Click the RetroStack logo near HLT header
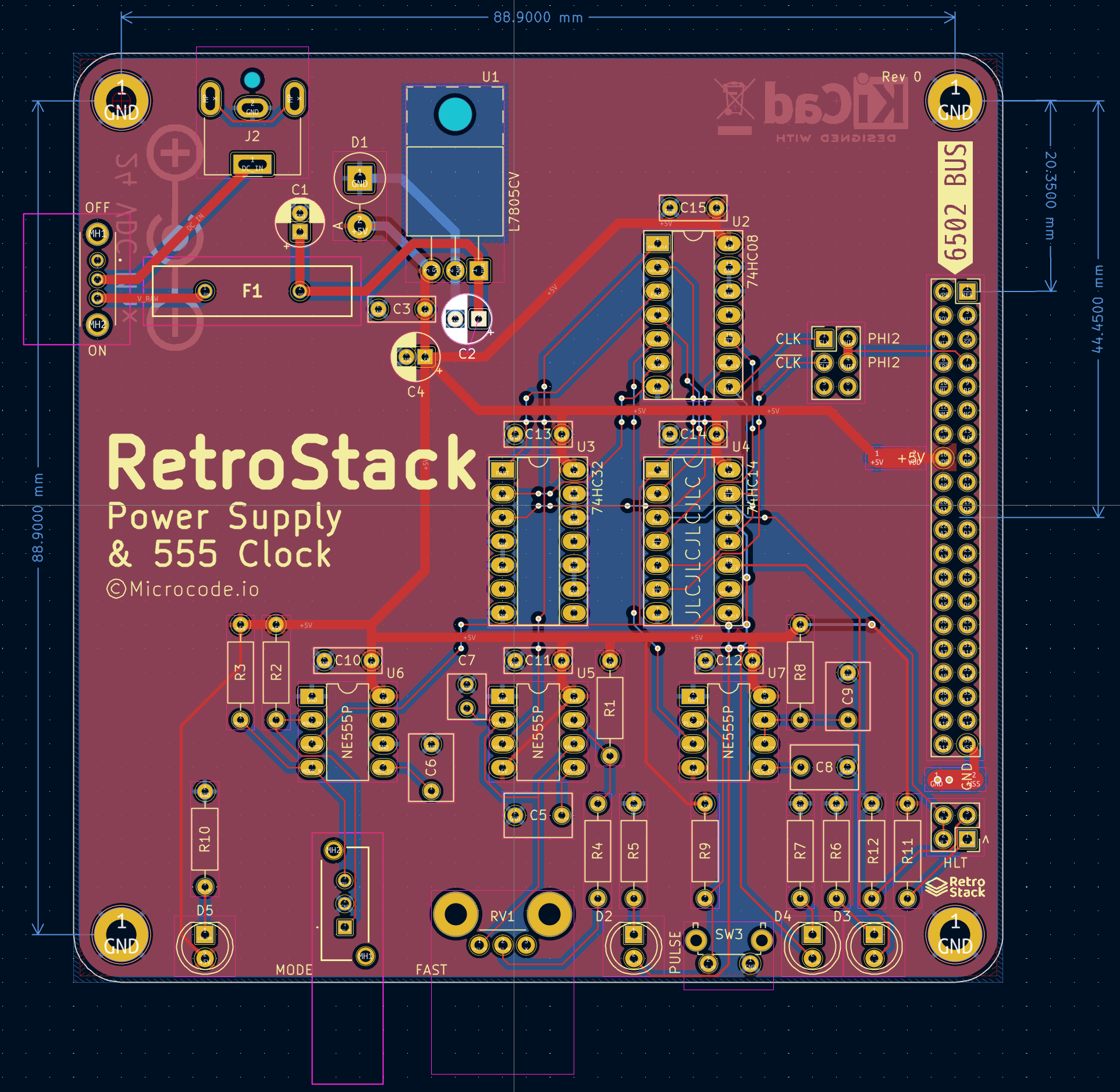This screenshot has height=1092, width=1120. (955, 887)
